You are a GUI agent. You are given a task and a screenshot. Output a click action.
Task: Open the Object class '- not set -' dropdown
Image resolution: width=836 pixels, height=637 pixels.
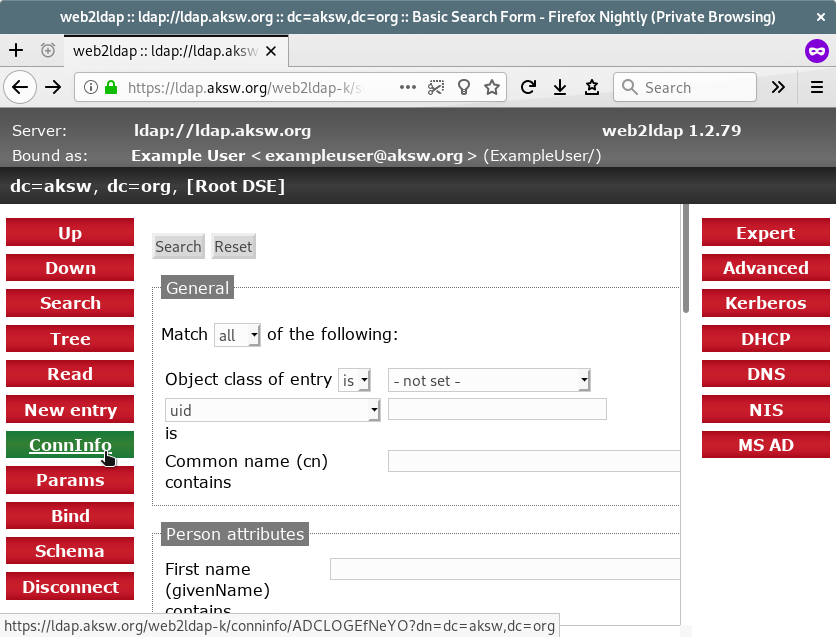[x=488, y=381]
